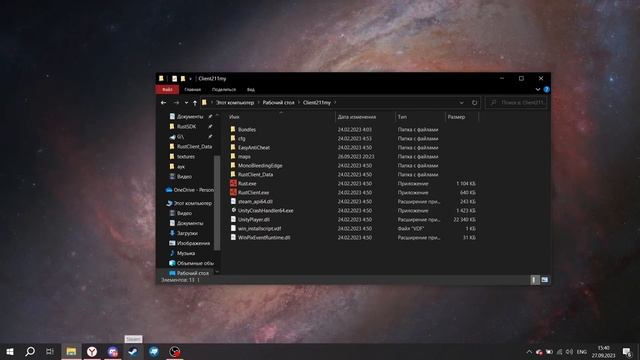Open the blue Help question icon

(546, 89)
